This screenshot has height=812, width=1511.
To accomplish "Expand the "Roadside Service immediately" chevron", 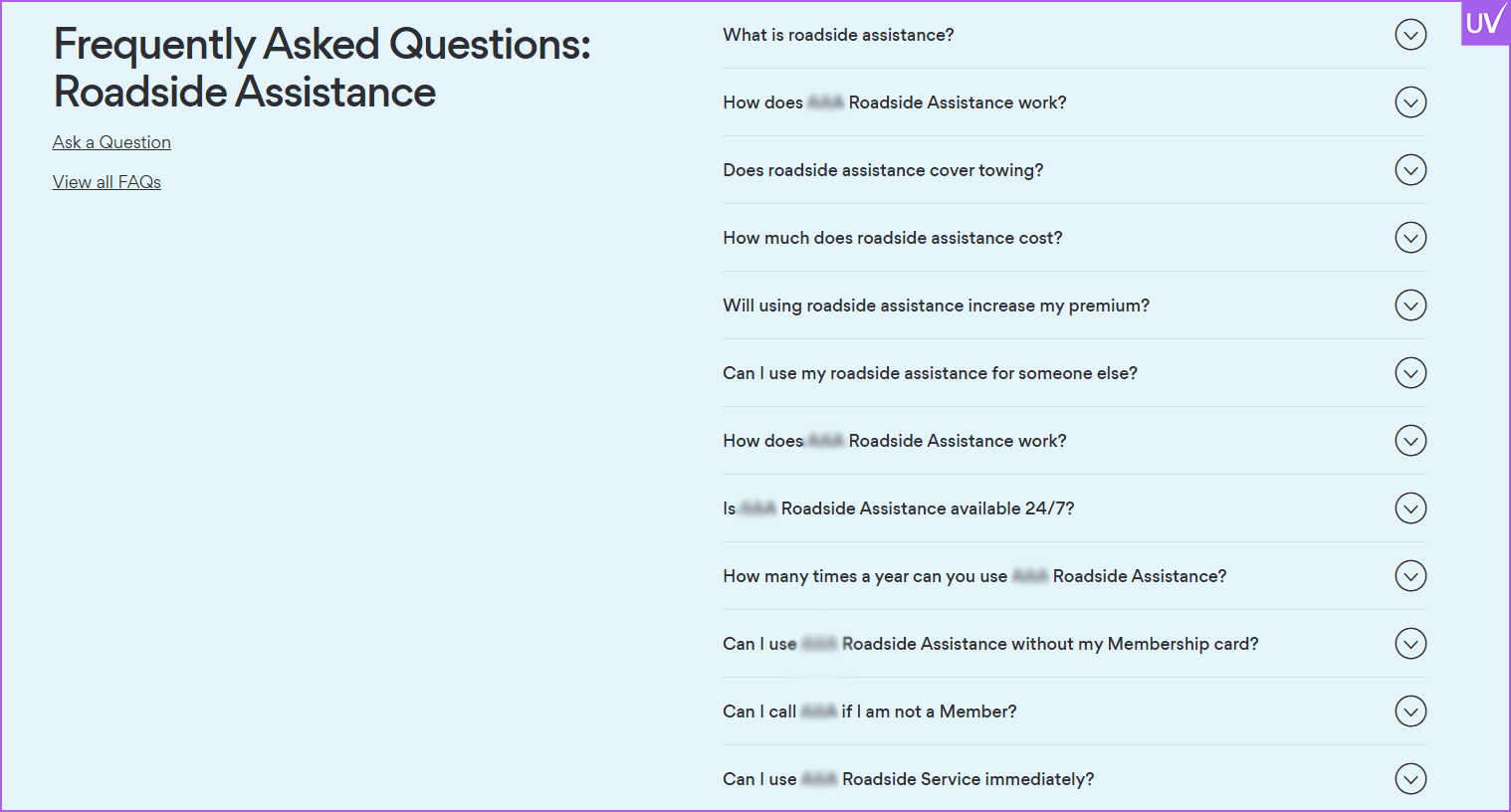I will click(x=1410, y=779).
